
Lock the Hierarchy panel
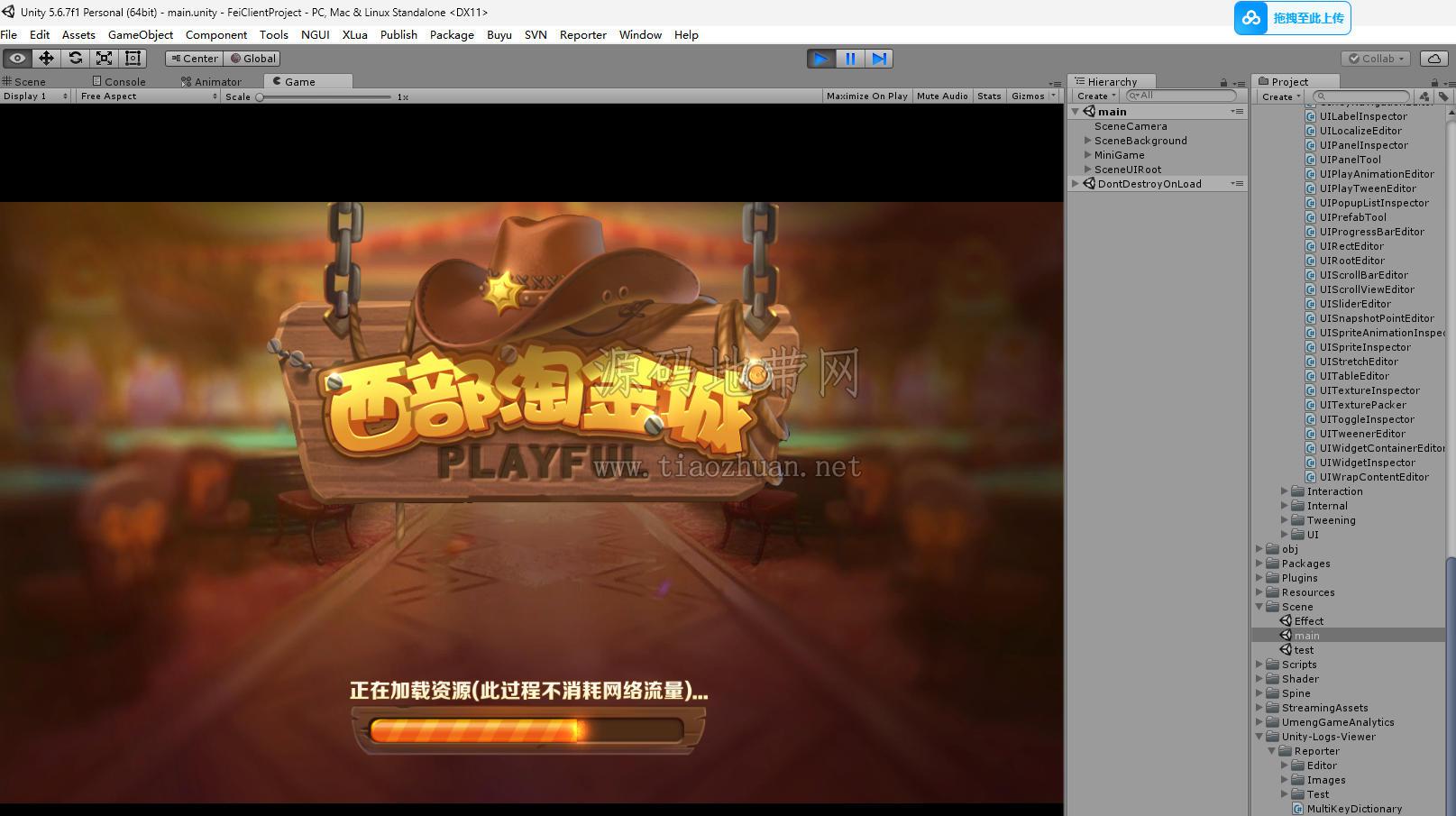(1223, 82)
